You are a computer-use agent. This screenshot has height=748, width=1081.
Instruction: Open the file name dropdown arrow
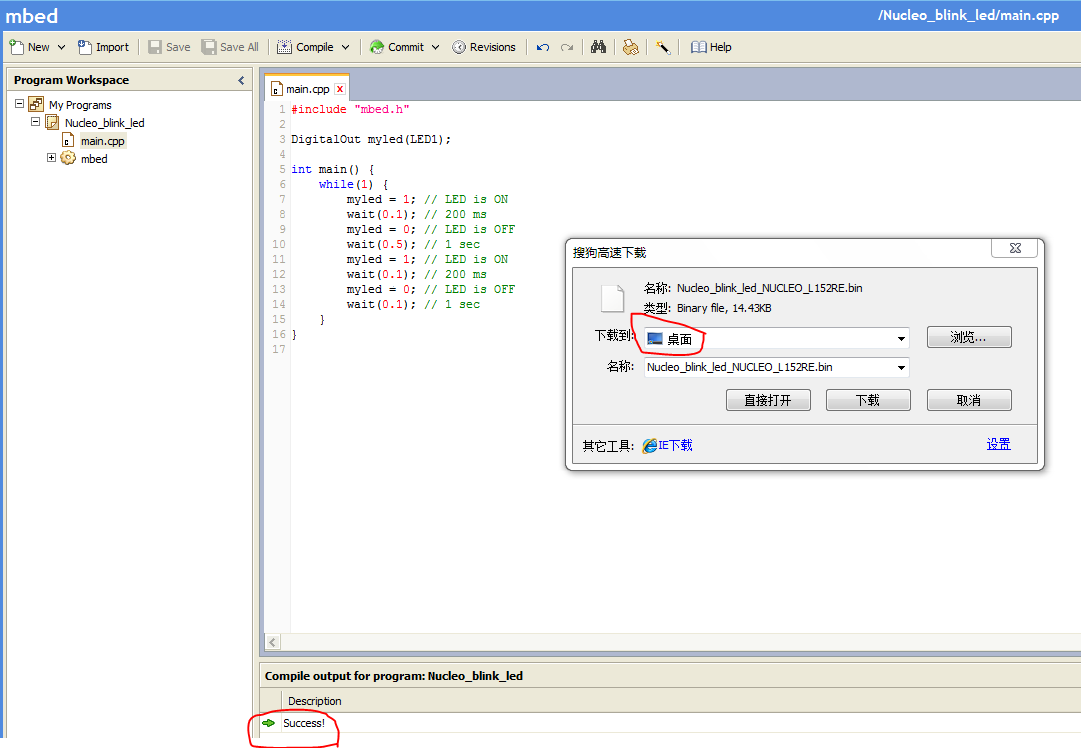point(901,367)
